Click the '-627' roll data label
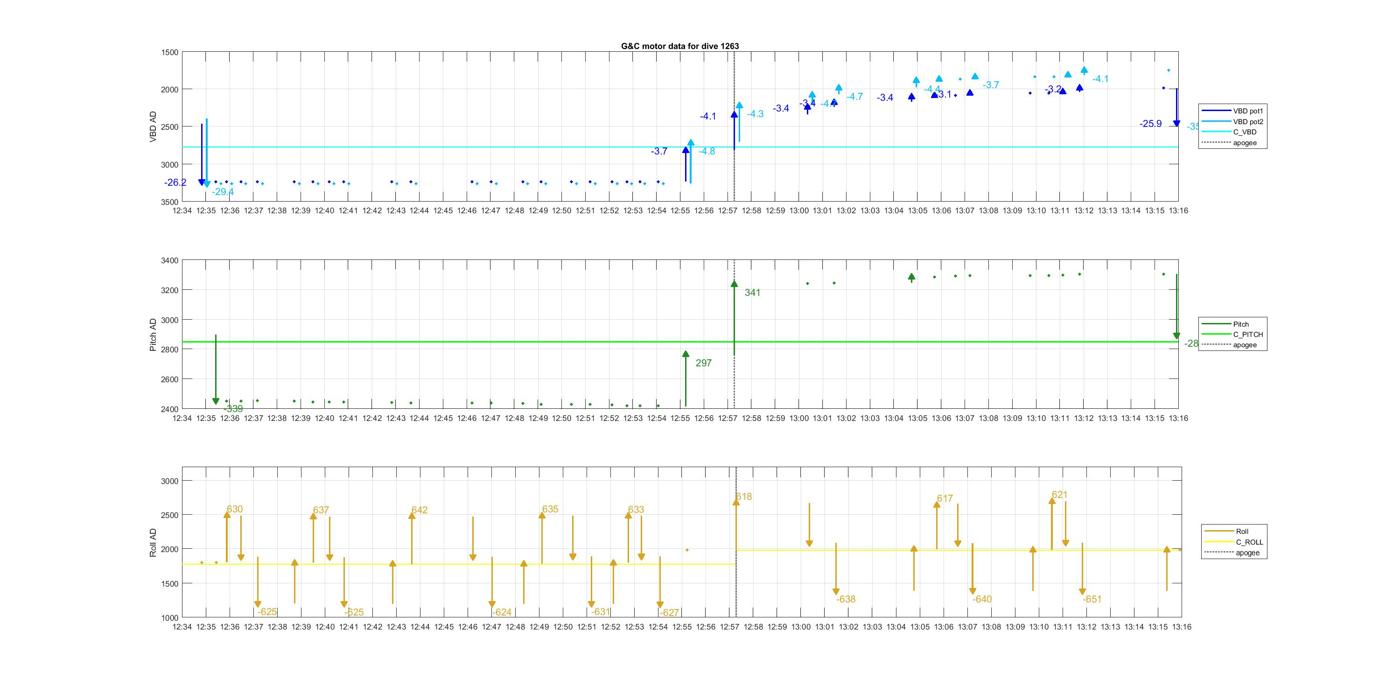 [670, 612]
